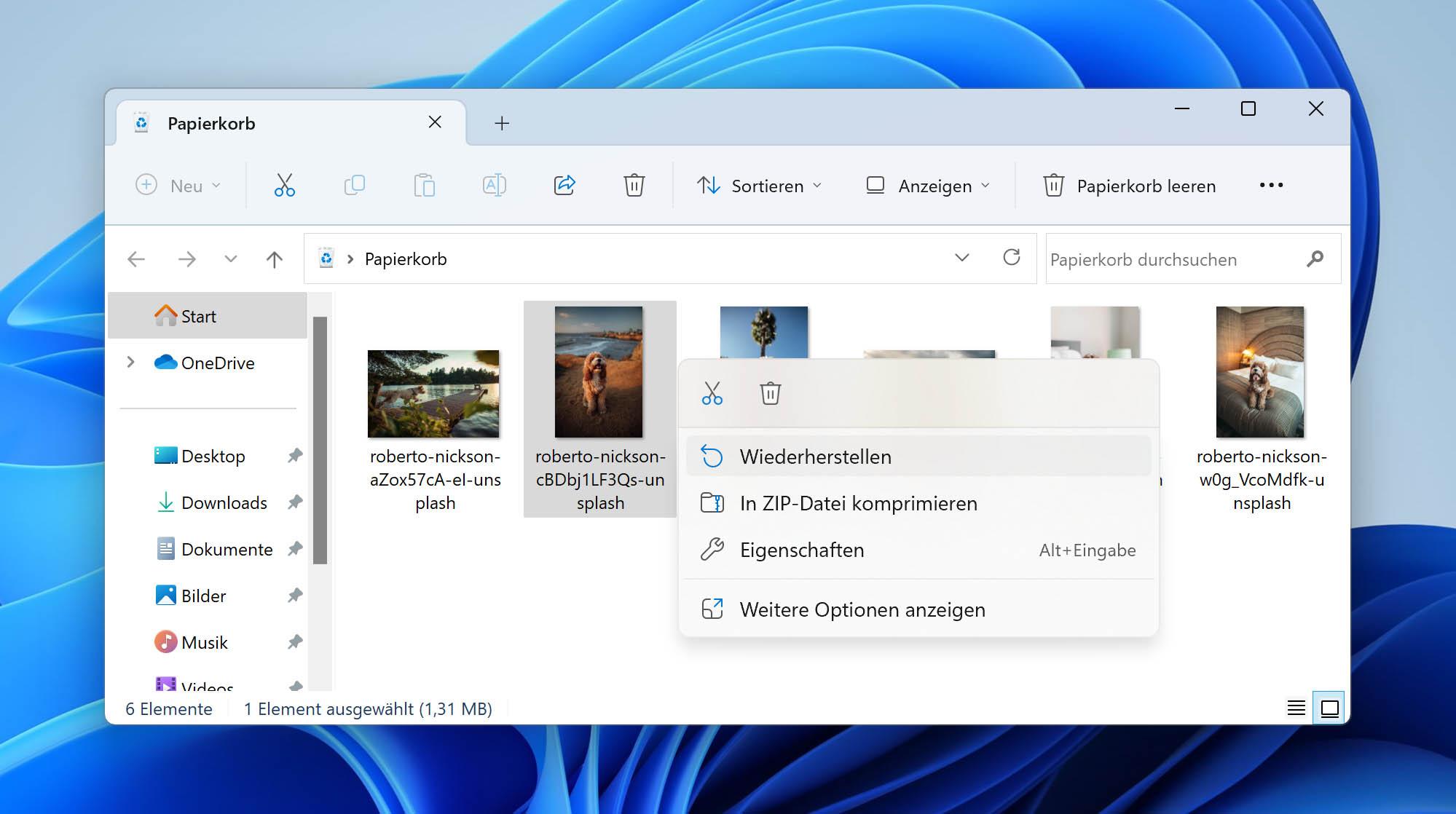Viewport: 1456px width, 814px height.
Task: Click the Rename icon in toolbar
Action: [494, 185]
